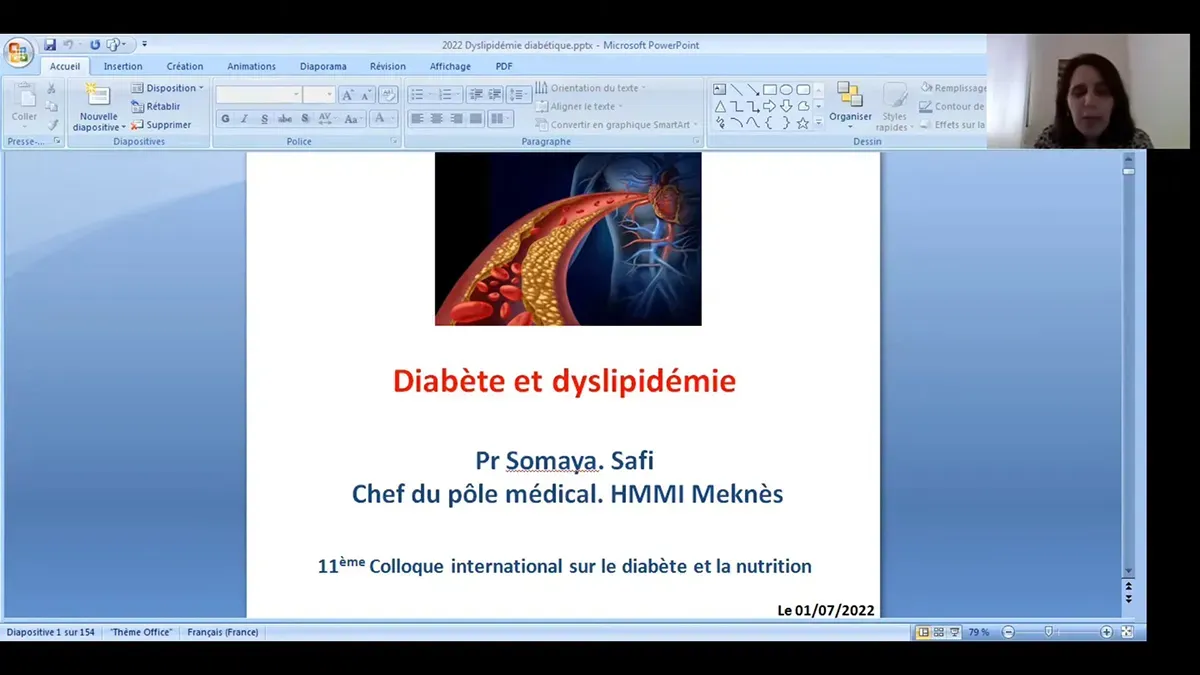Open the Organiser arrange menu
Viewport: 1200px width, 675px height.
[x=851, y=103]
